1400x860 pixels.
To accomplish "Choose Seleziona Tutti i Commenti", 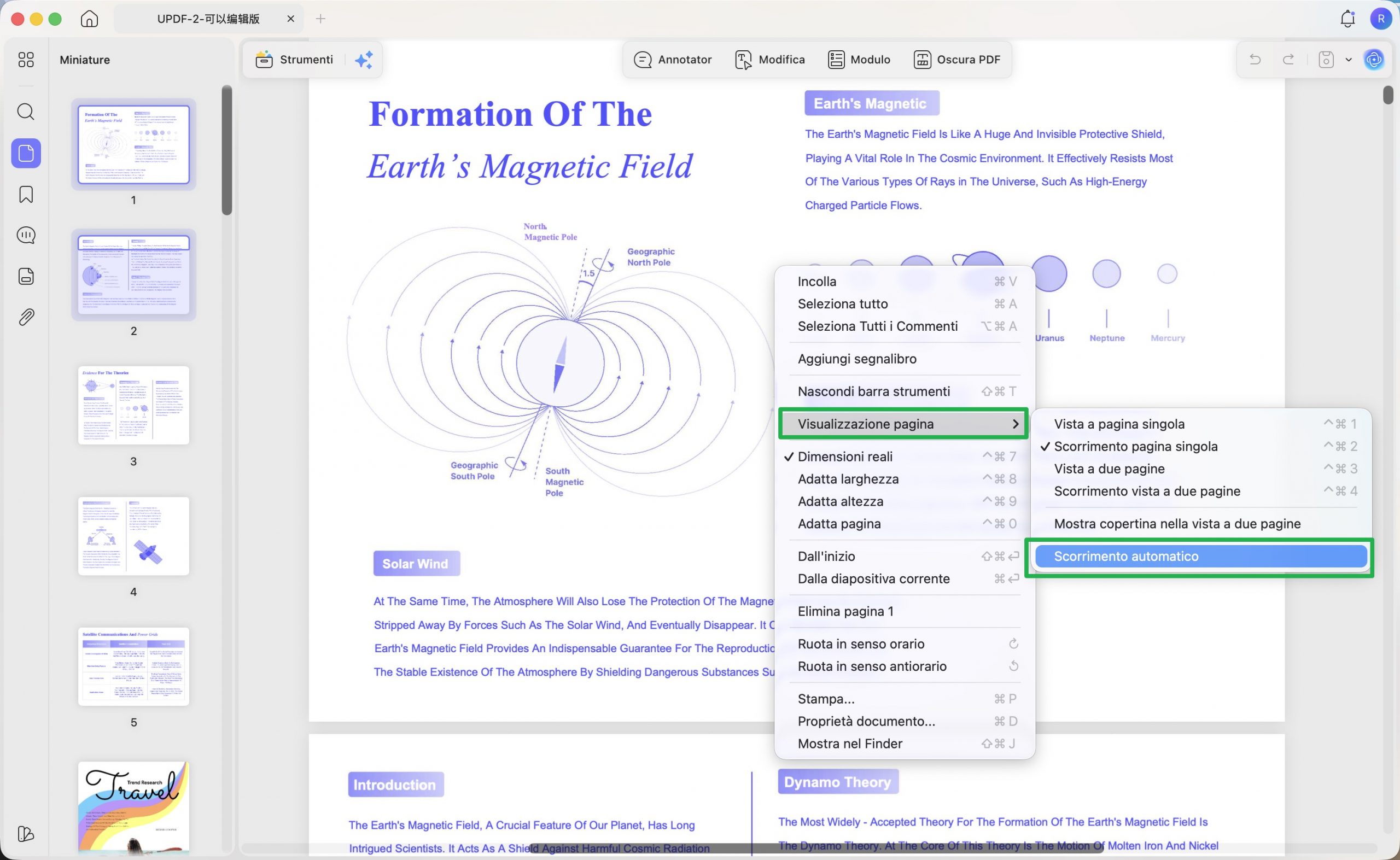I will coord(905,326).
